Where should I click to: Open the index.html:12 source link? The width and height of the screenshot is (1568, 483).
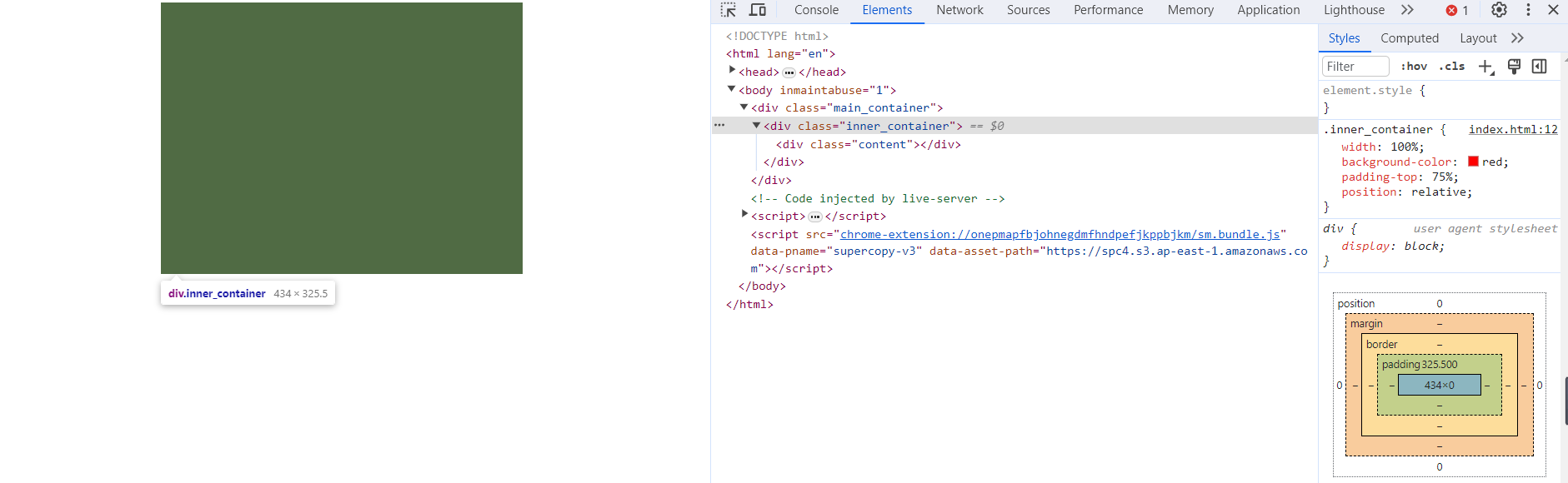pos(1512,129)
